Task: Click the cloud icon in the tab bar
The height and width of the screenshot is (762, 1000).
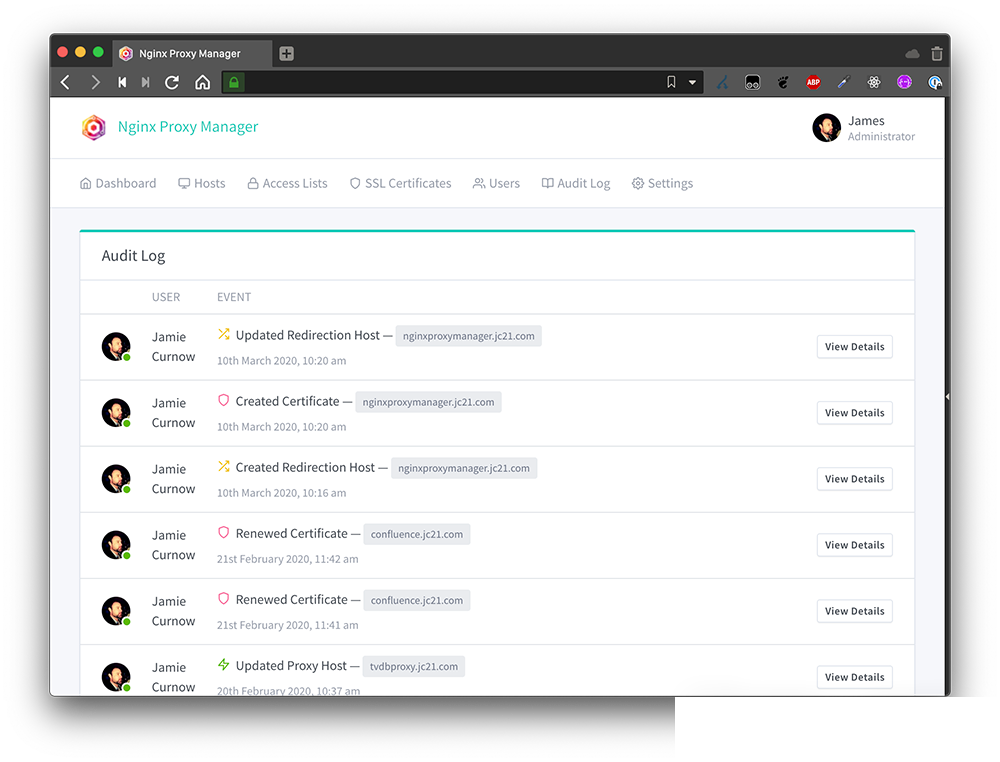Action: click(913, 54)
